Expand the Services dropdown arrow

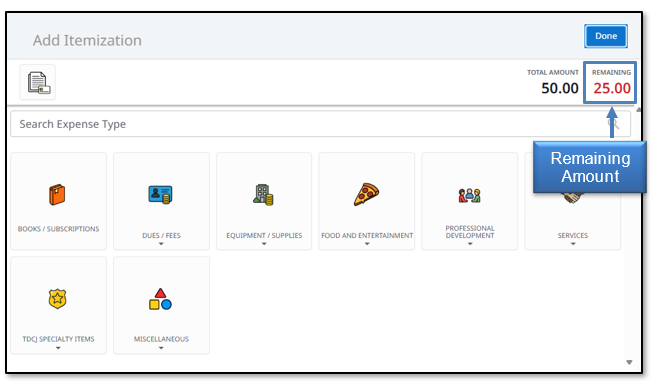pyautogui.click(x=573, y=244)
